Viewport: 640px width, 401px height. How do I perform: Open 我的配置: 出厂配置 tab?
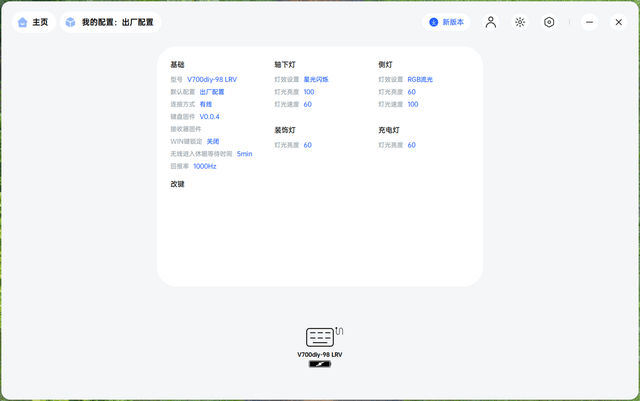point(111,22)
